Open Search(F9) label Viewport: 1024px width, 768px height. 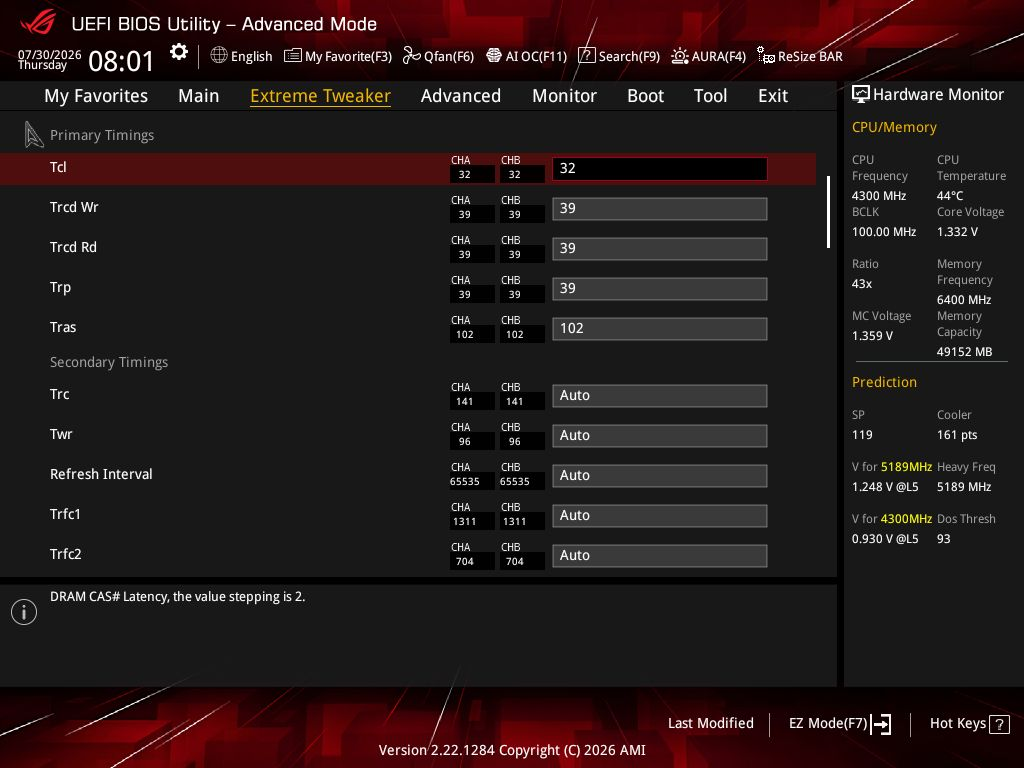click(x=629, y=56)
